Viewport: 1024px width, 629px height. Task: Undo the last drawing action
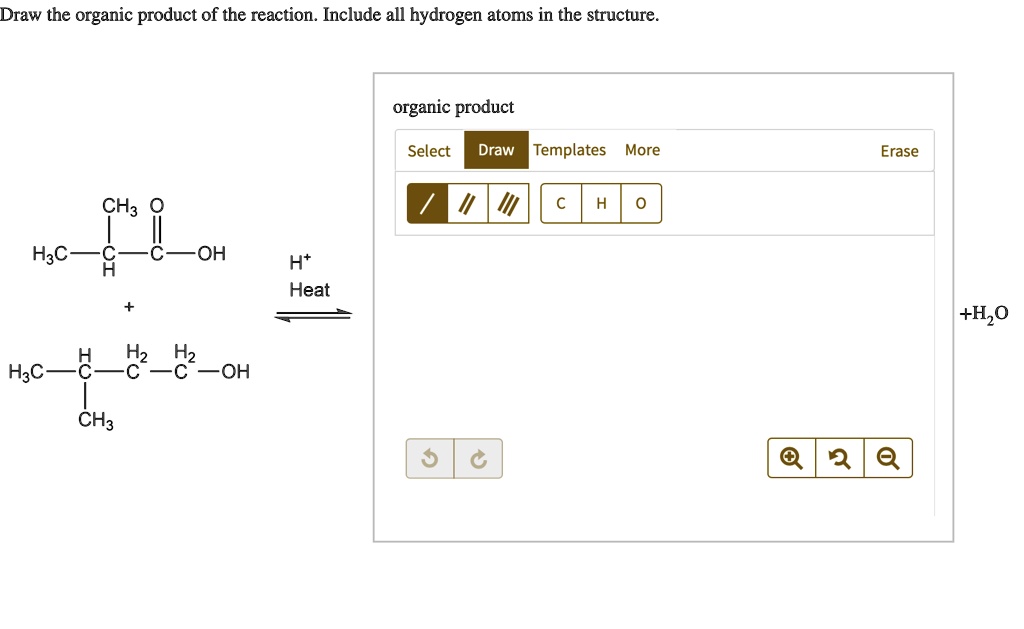[x=429, y=457]
